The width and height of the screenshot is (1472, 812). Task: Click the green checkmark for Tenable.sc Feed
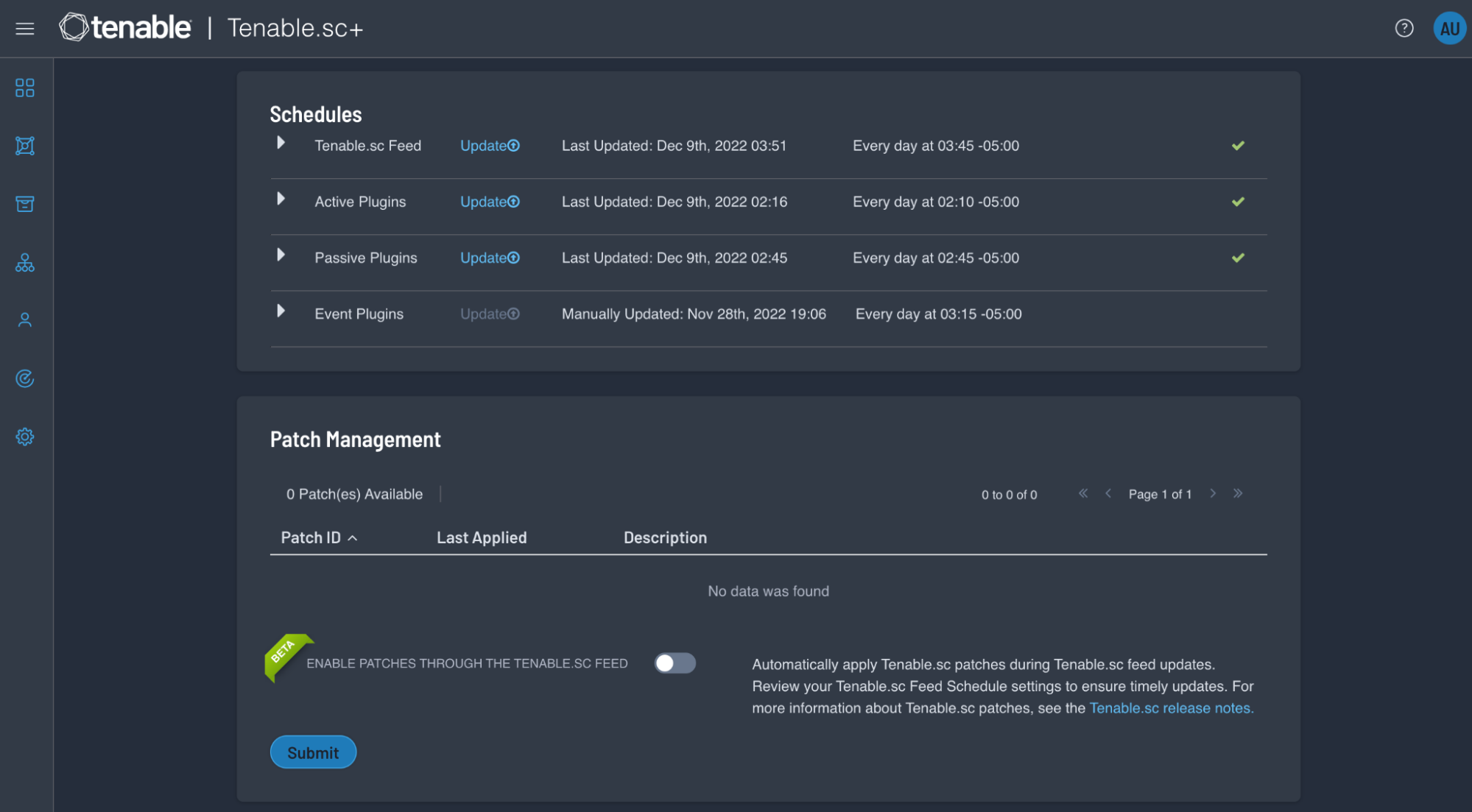pos(1238,146)
